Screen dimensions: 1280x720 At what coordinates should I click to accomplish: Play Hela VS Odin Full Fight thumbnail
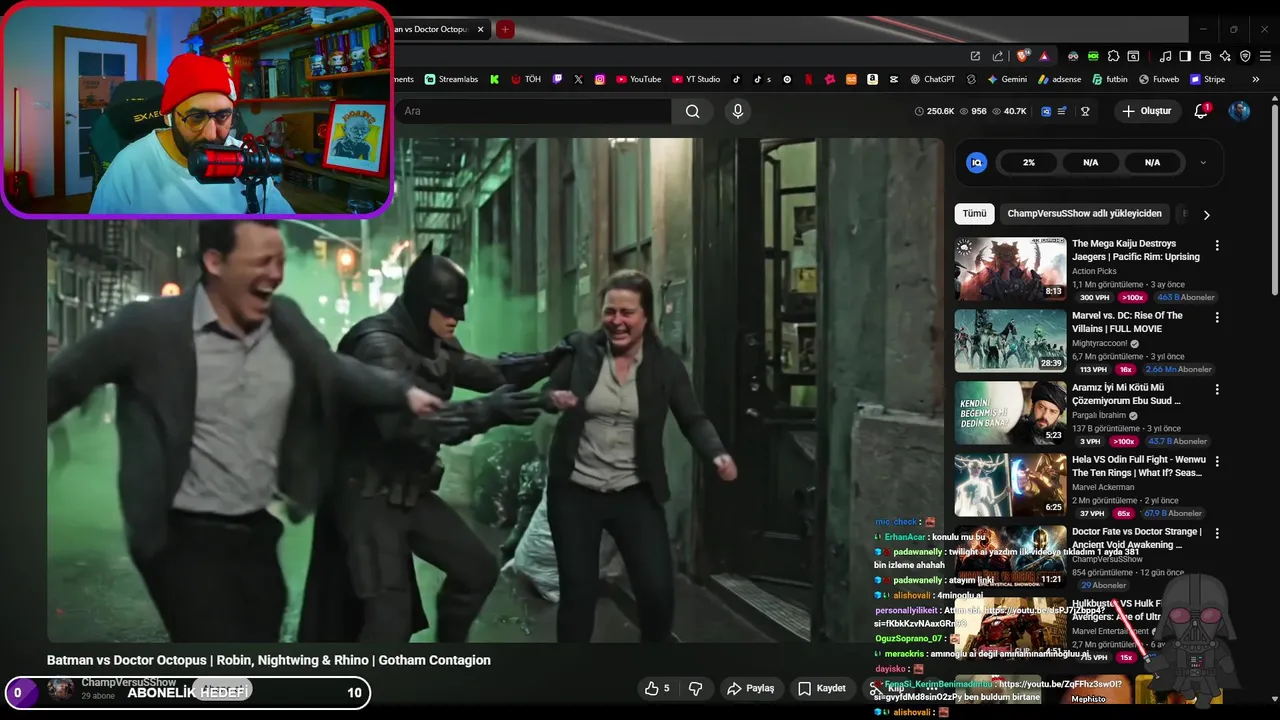[1010, 484]
